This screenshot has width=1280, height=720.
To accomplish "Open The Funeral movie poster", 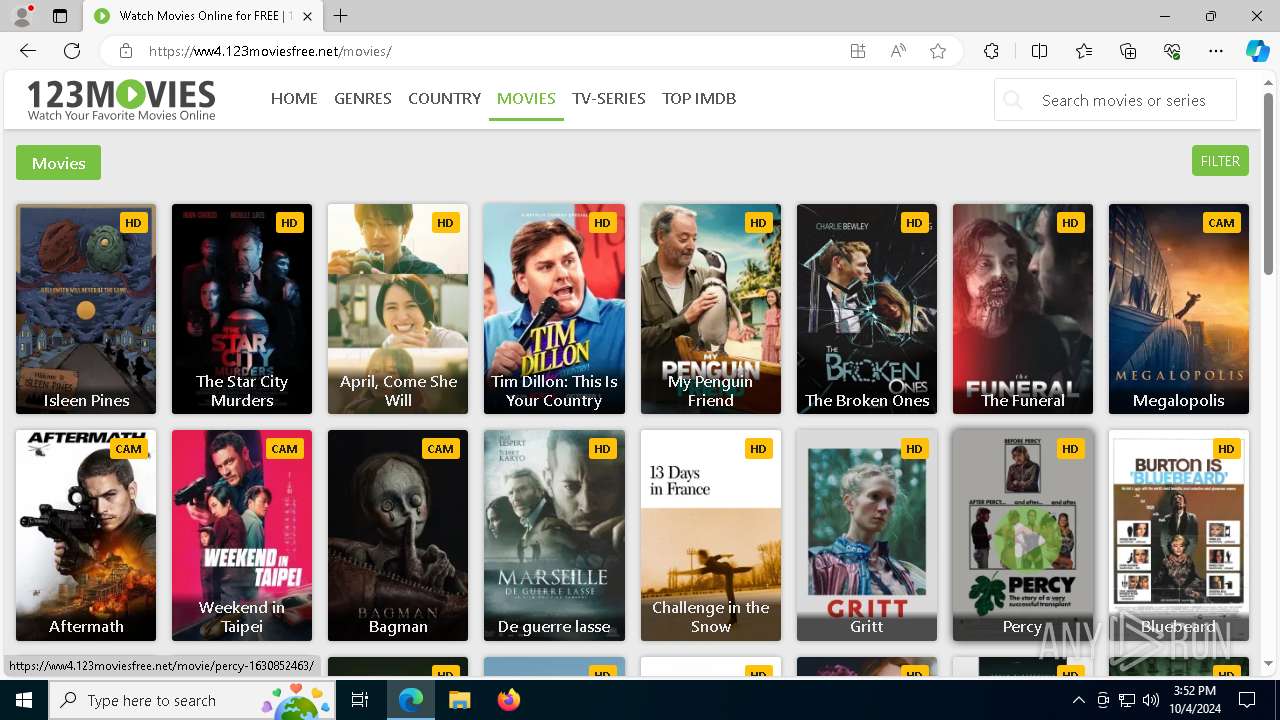I will tap(1023, 309).
